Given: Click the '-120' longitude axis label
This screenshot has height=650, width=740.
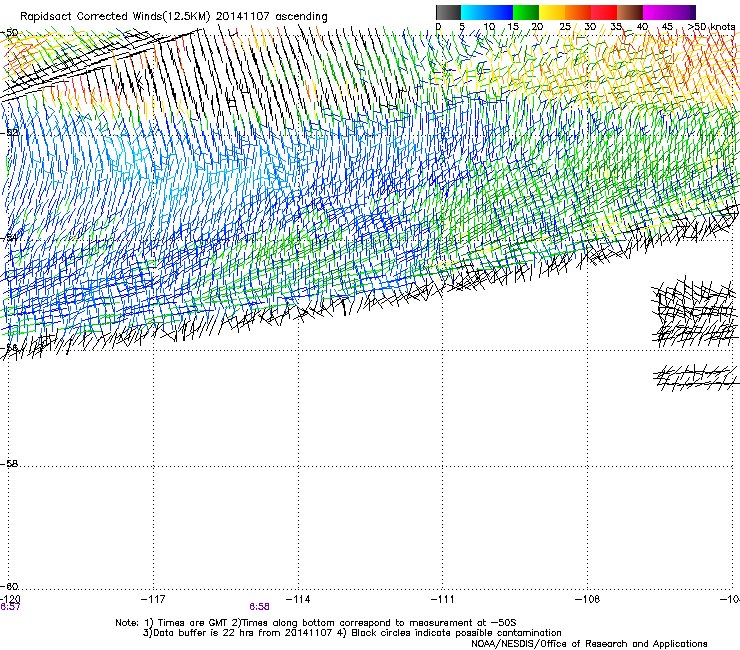Looking at the screenshot, I should [x=10, y=599].
